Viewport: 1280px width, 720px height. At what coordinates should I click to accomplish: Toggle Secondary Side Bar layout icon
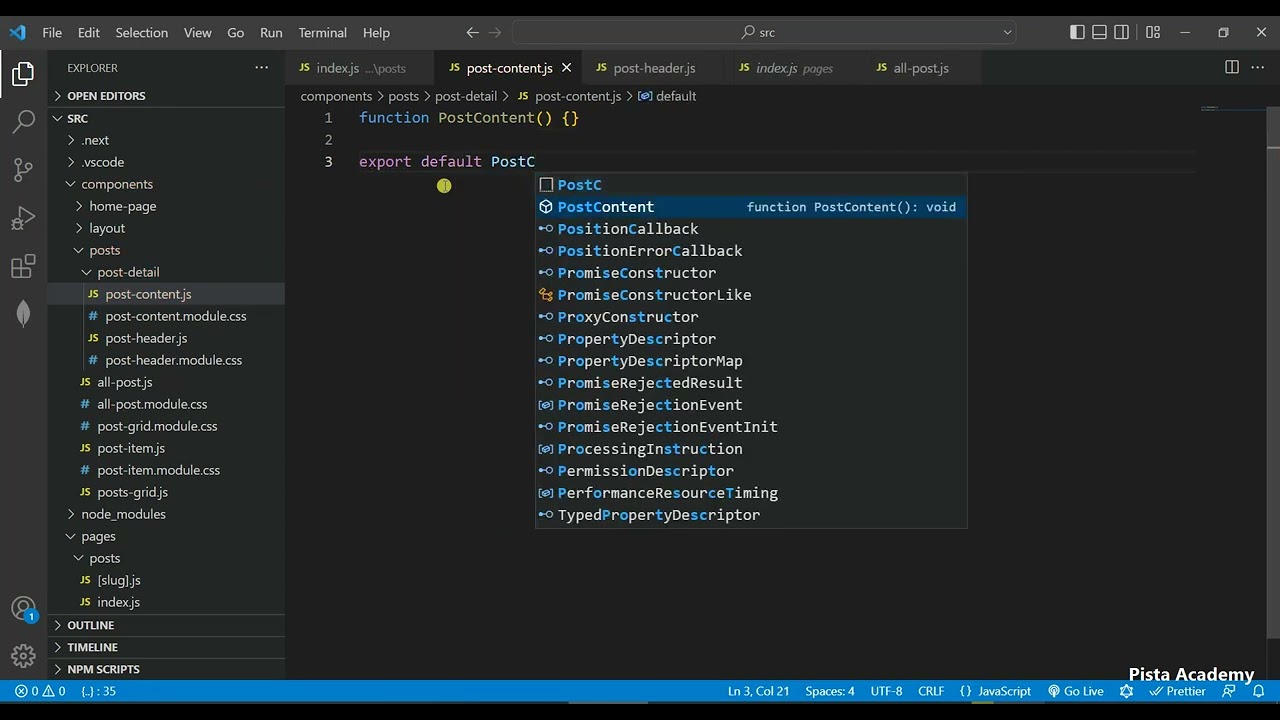click(x=1122, y=32)
